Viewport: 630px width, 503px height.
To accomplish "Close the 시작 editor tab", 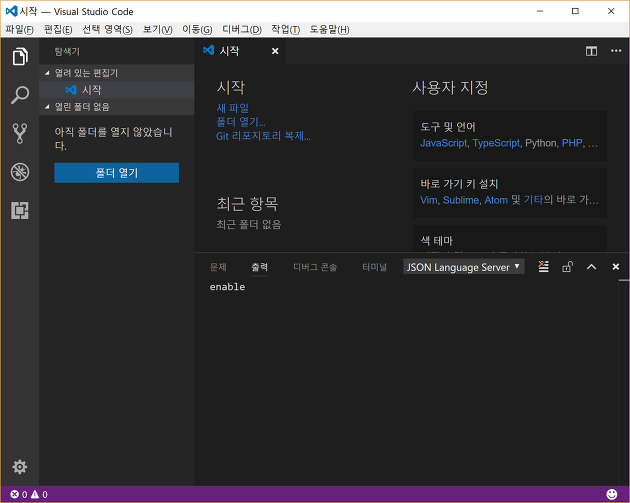I will tap(275, 51).
